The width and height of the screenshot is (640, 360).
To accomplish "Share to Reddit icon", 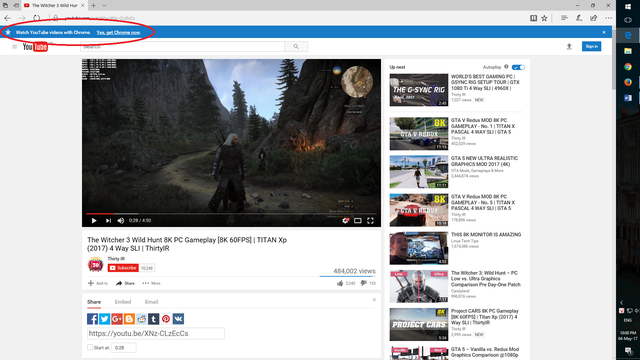I will tap(141, 319).
